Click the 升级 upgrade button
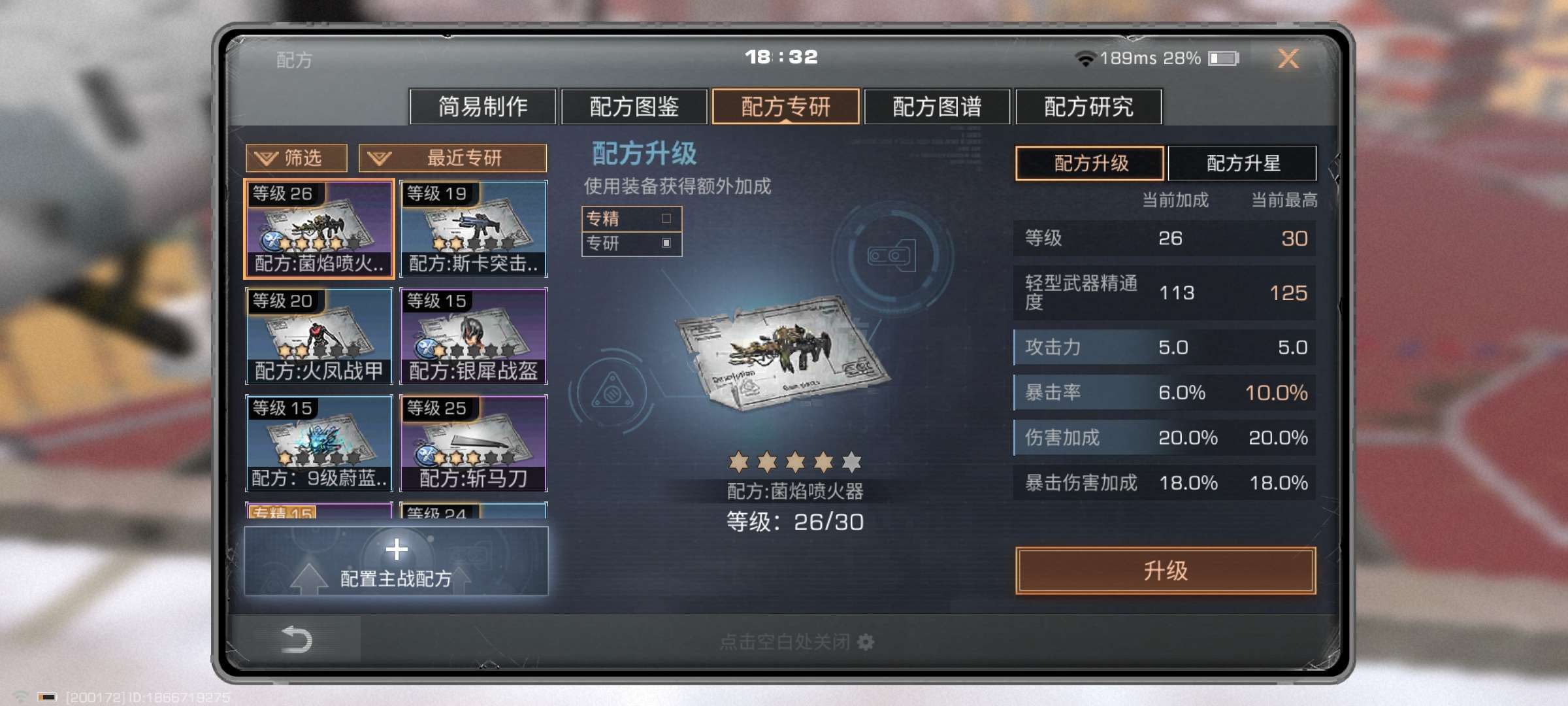Viewport: 1568px width, 706px height. coord(1166,571)
